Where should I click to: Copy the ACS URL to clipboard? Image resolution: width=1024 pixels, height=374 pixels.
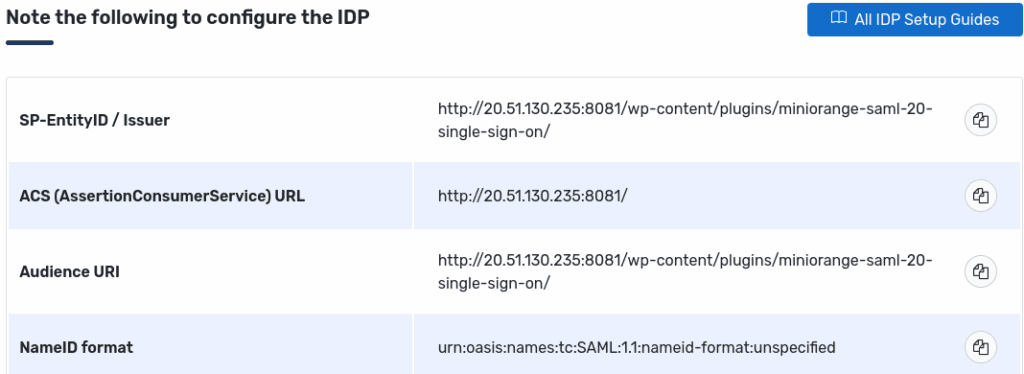click(x=980, y=196)
